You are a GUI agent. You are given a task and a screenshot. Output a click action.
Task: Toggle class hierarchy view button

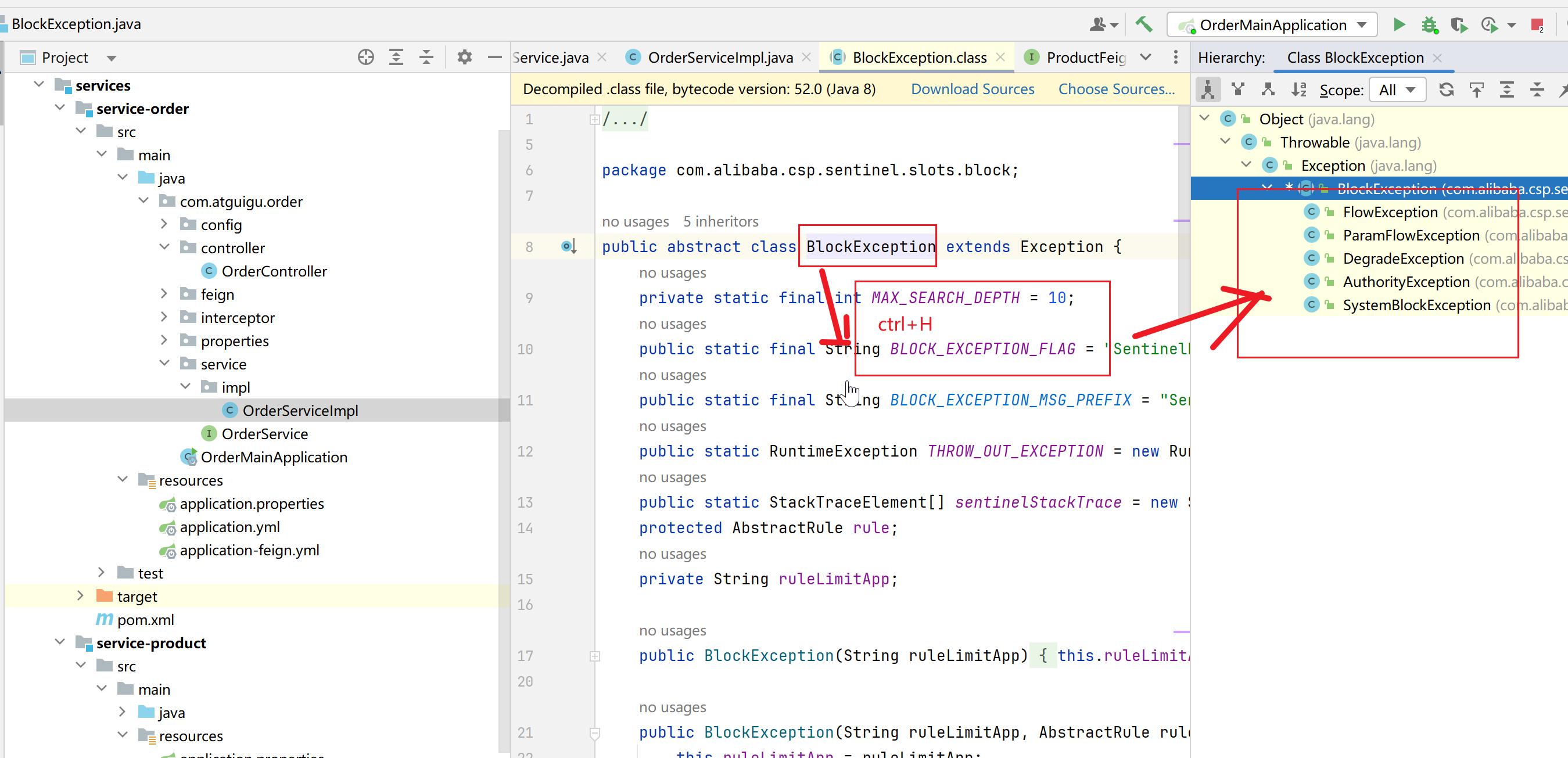click(x=1208, y=90)
